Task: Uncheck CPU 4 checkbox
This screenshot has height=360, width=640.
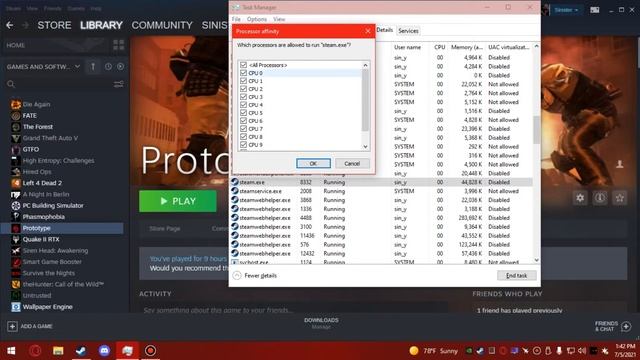Action: (x=244, y=105)
